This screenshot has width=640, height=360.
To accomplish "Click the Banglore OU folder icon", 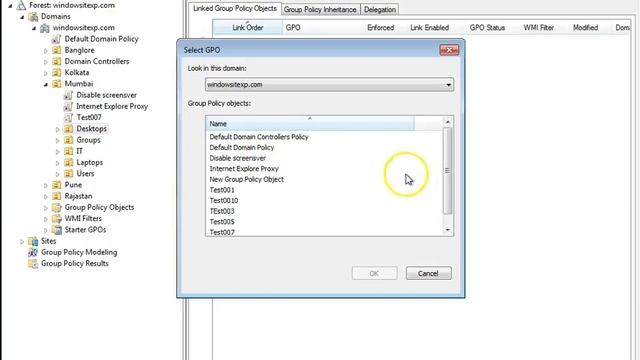I will pos(57,50).
